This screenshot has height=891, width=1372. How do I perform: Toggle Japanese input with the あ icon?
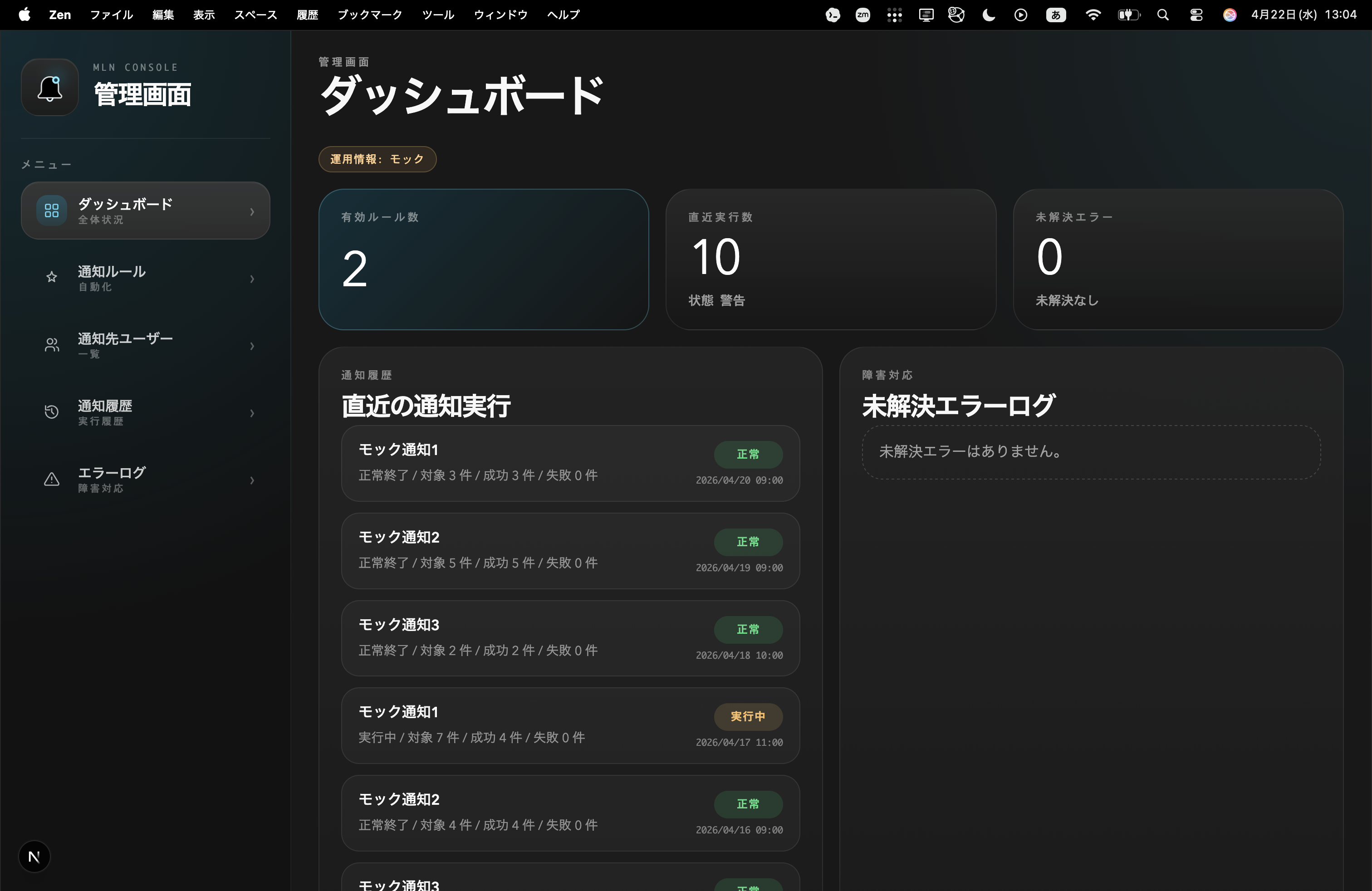[1055, 15]
